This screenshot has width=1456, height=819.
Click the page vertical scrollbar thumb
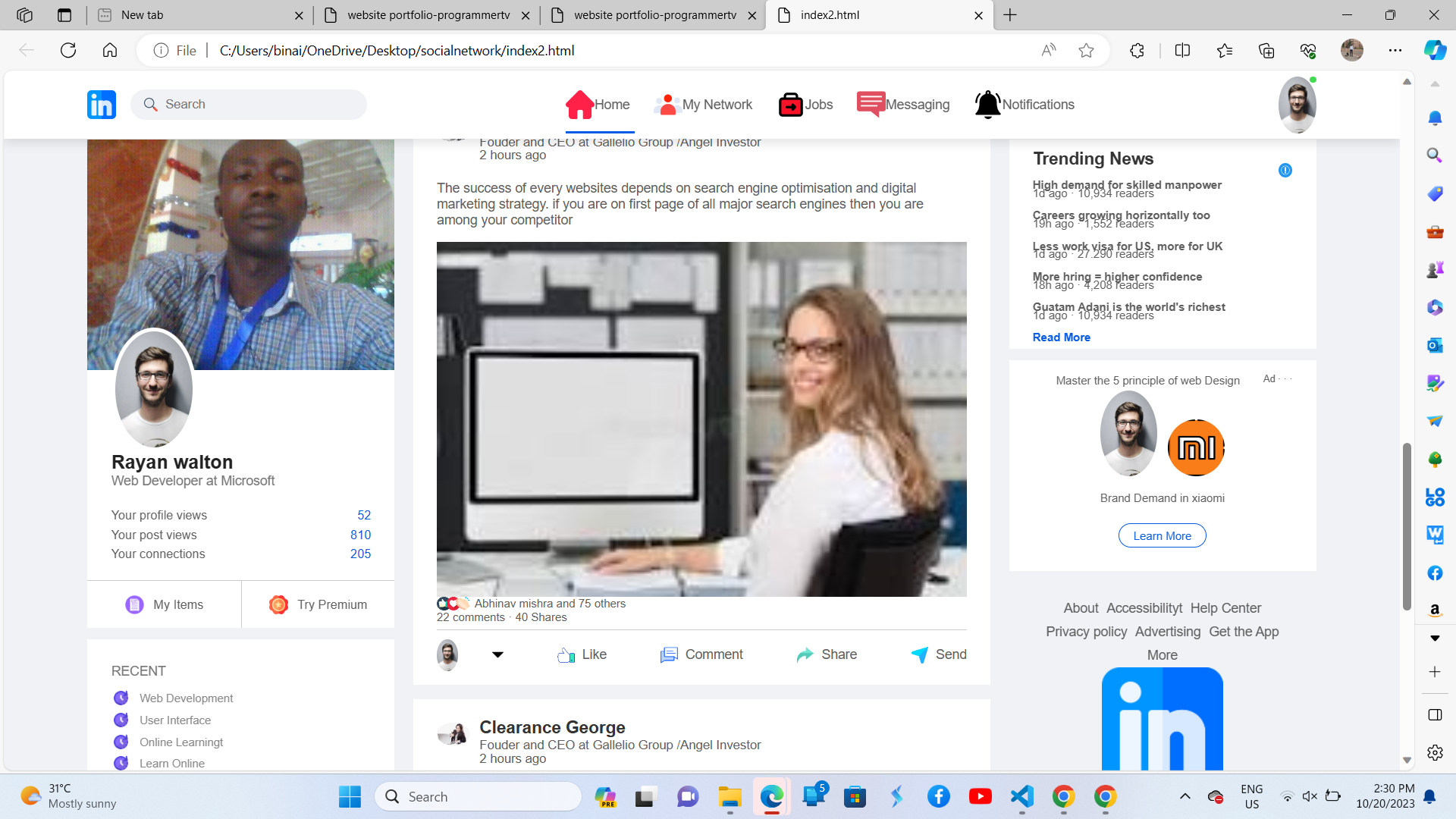1407,526
